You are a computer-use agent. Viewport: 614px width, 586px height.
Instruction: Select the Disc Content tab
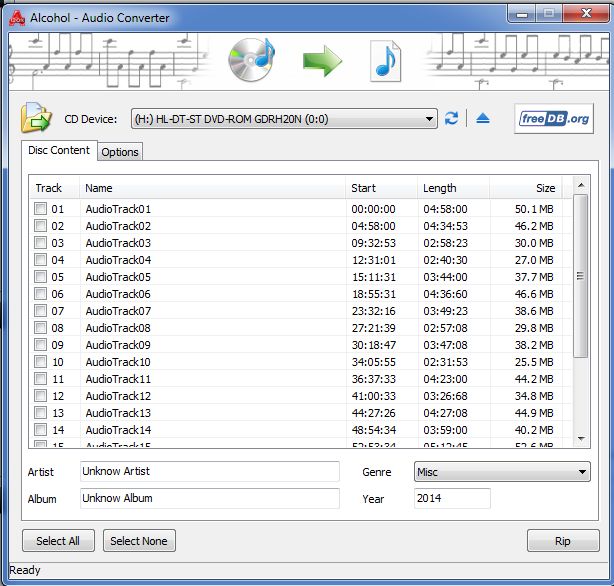point(59,150)
